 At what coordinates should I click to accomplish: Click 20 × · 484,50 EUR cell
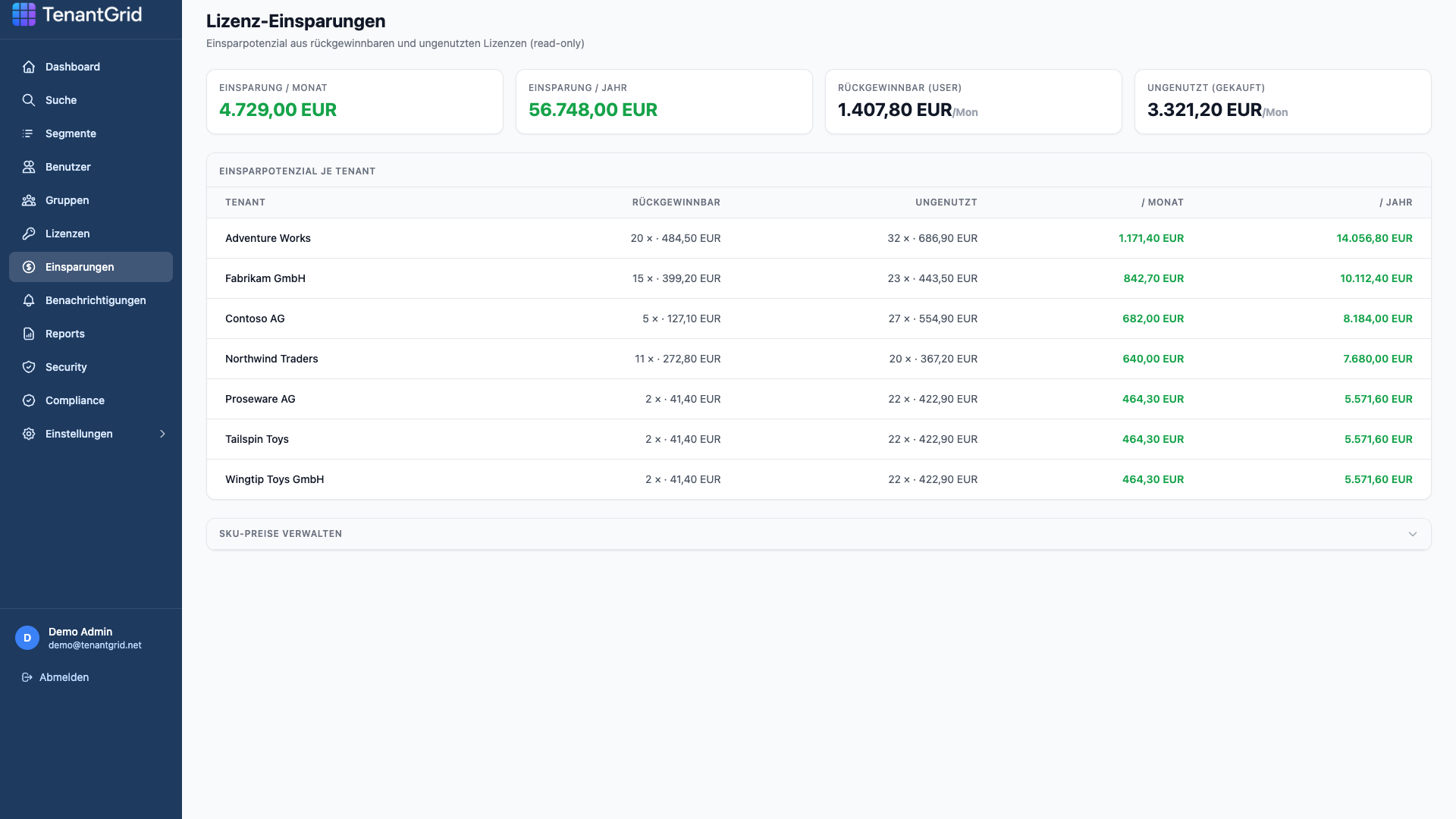676,238
